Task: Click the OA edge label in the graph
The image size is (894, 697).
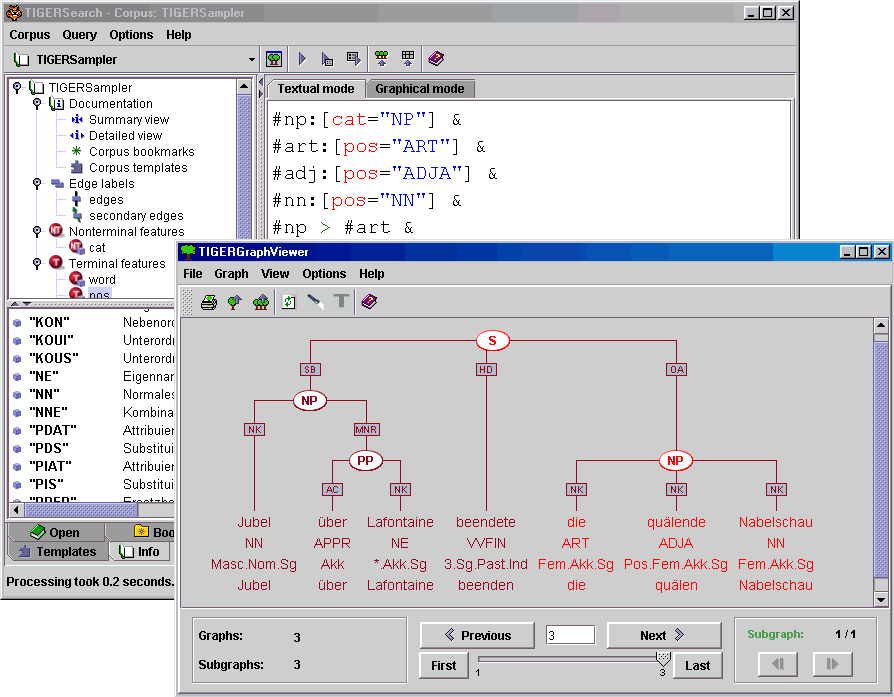Action: tap(677, 370)
